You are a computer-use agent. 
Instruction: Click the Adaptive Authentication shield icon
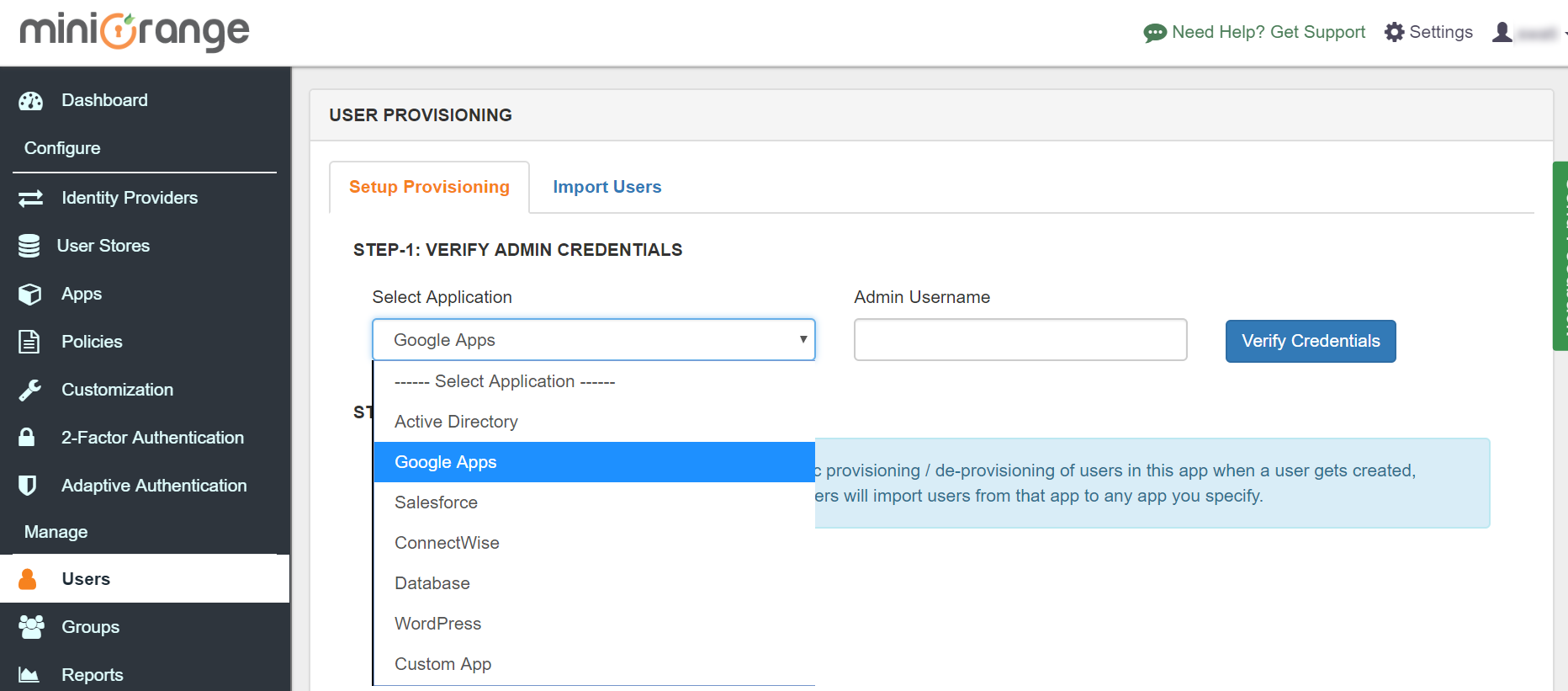(x=28, y=486)
